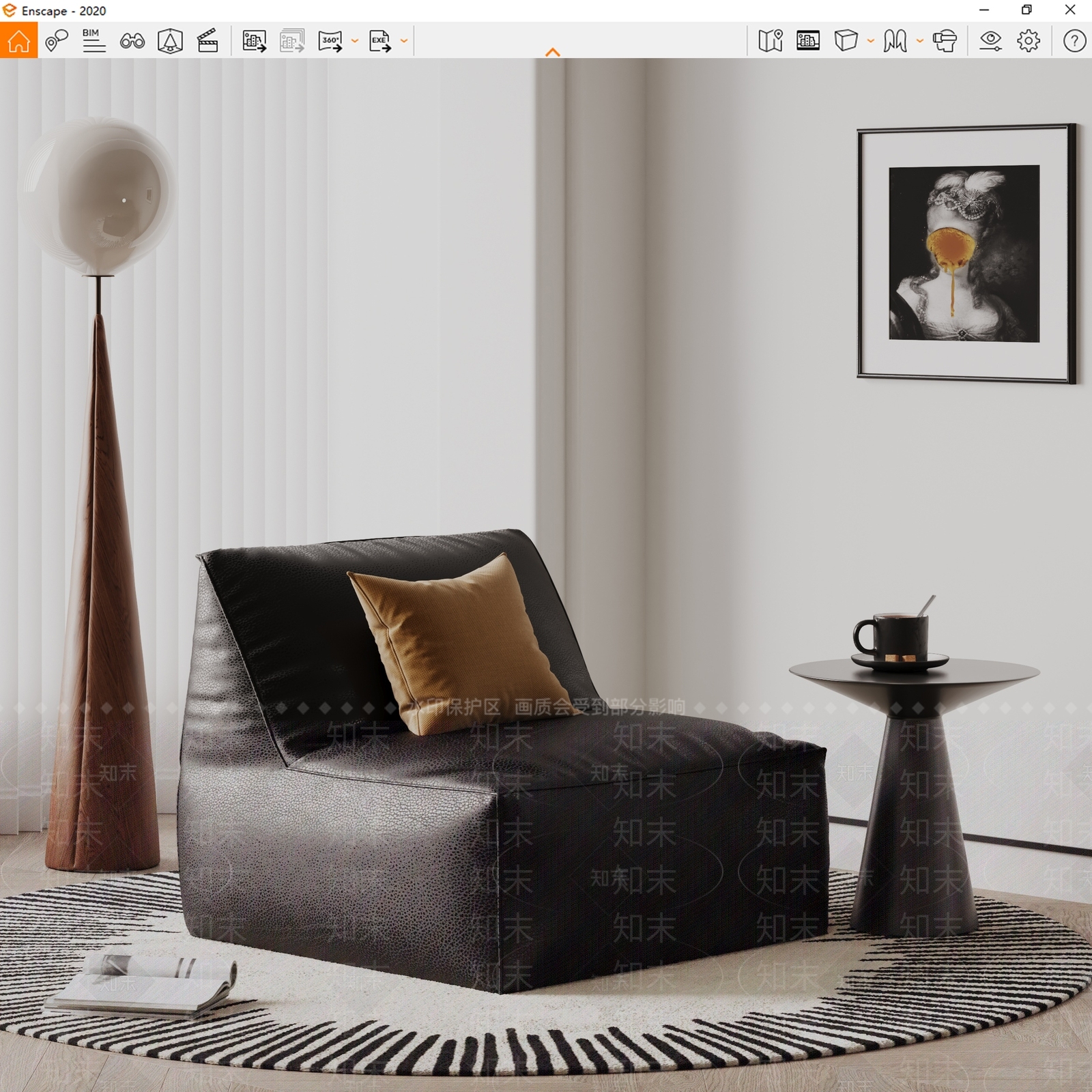Toggle safe frame view icon
1092x1092 pixels.
808,41
